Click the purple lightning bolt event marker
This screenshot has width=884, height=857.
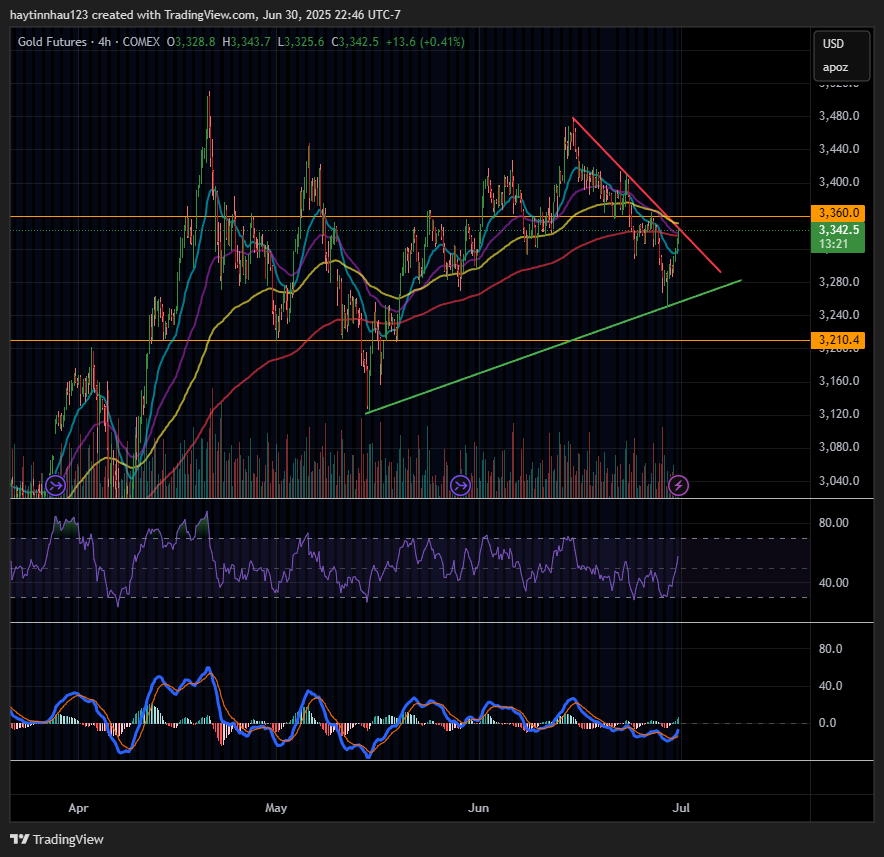(x=678, y=485)
